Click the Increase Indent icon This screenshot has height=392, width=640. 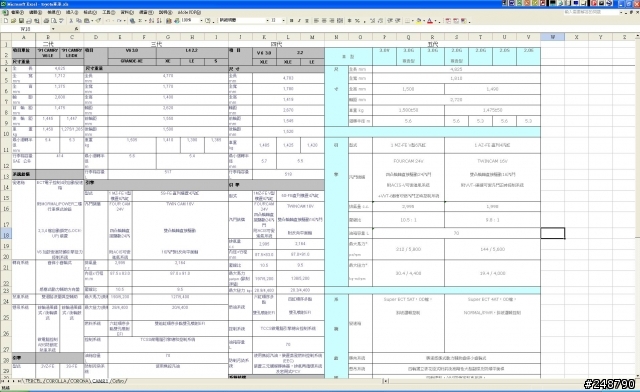398,20
